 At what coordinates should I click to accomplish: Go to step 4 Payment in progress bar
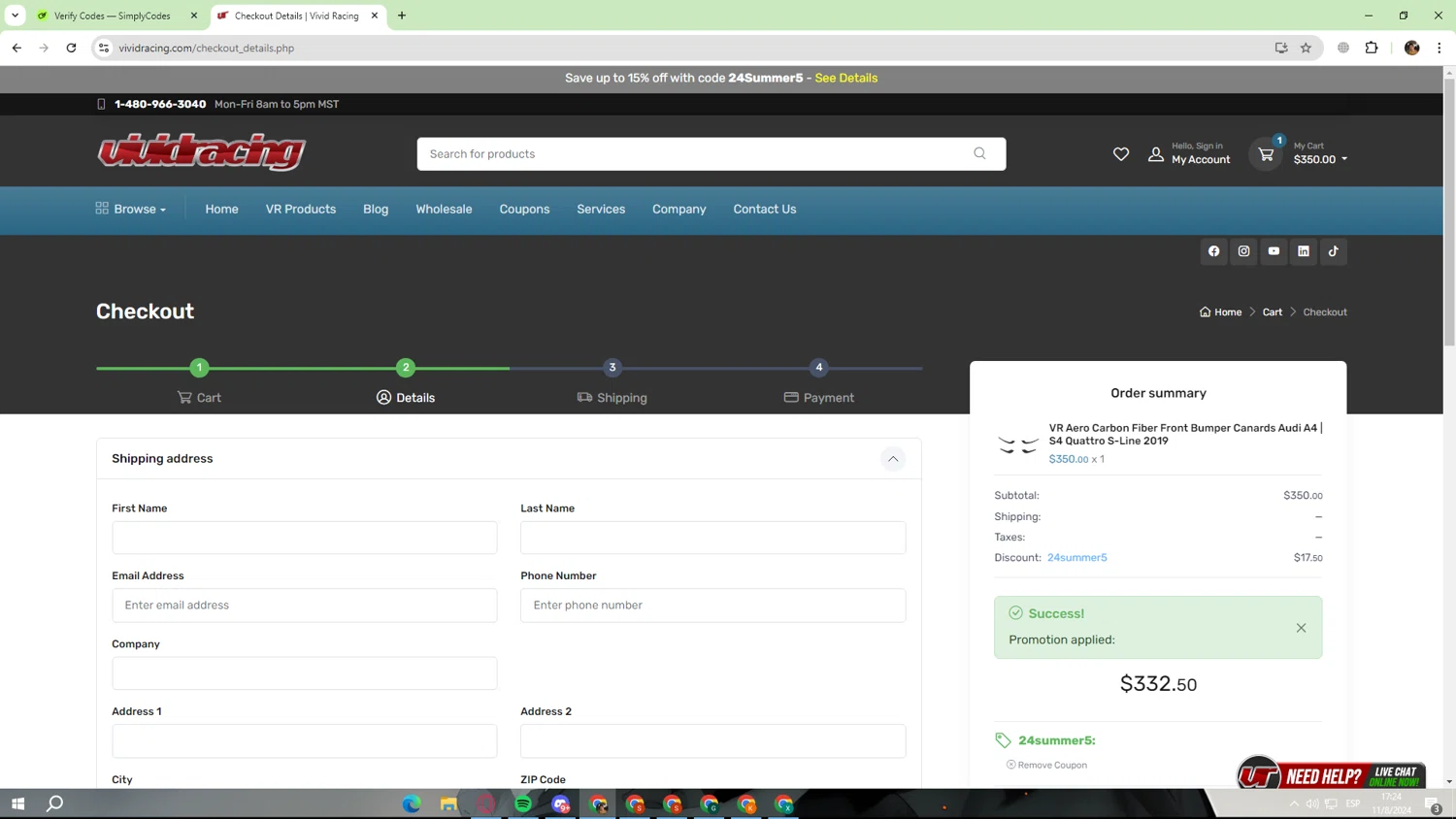[819, 382]
